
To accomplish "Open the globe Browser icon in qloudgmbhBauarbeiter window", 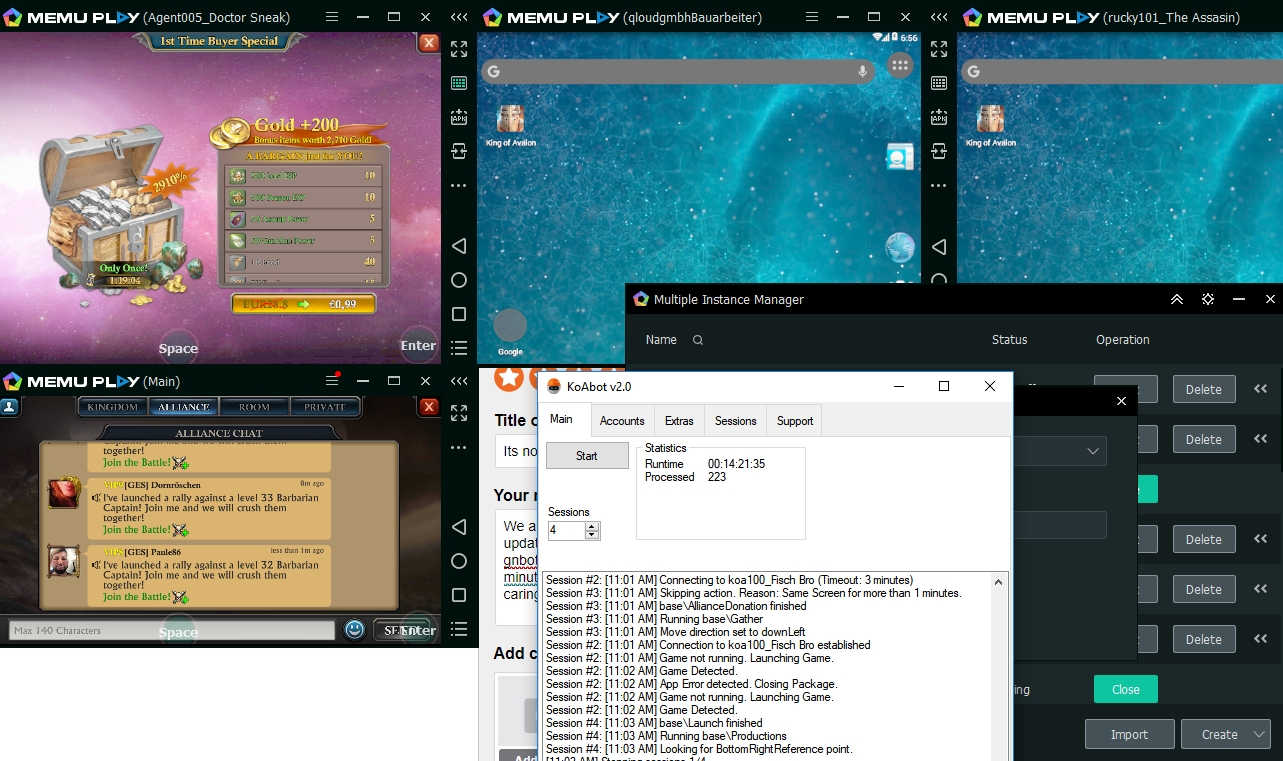I will click(901, 248).
